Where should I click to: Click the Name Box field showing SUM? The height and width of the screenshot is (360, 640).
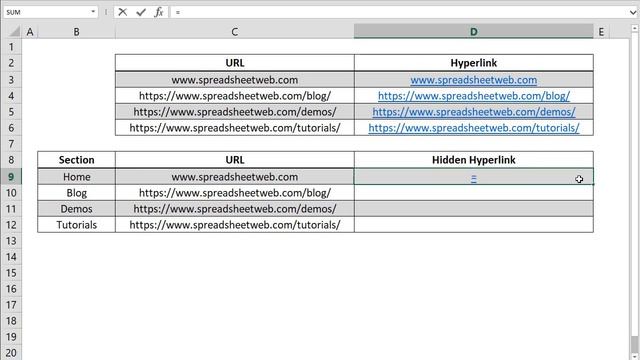click(x=47, y=12)
